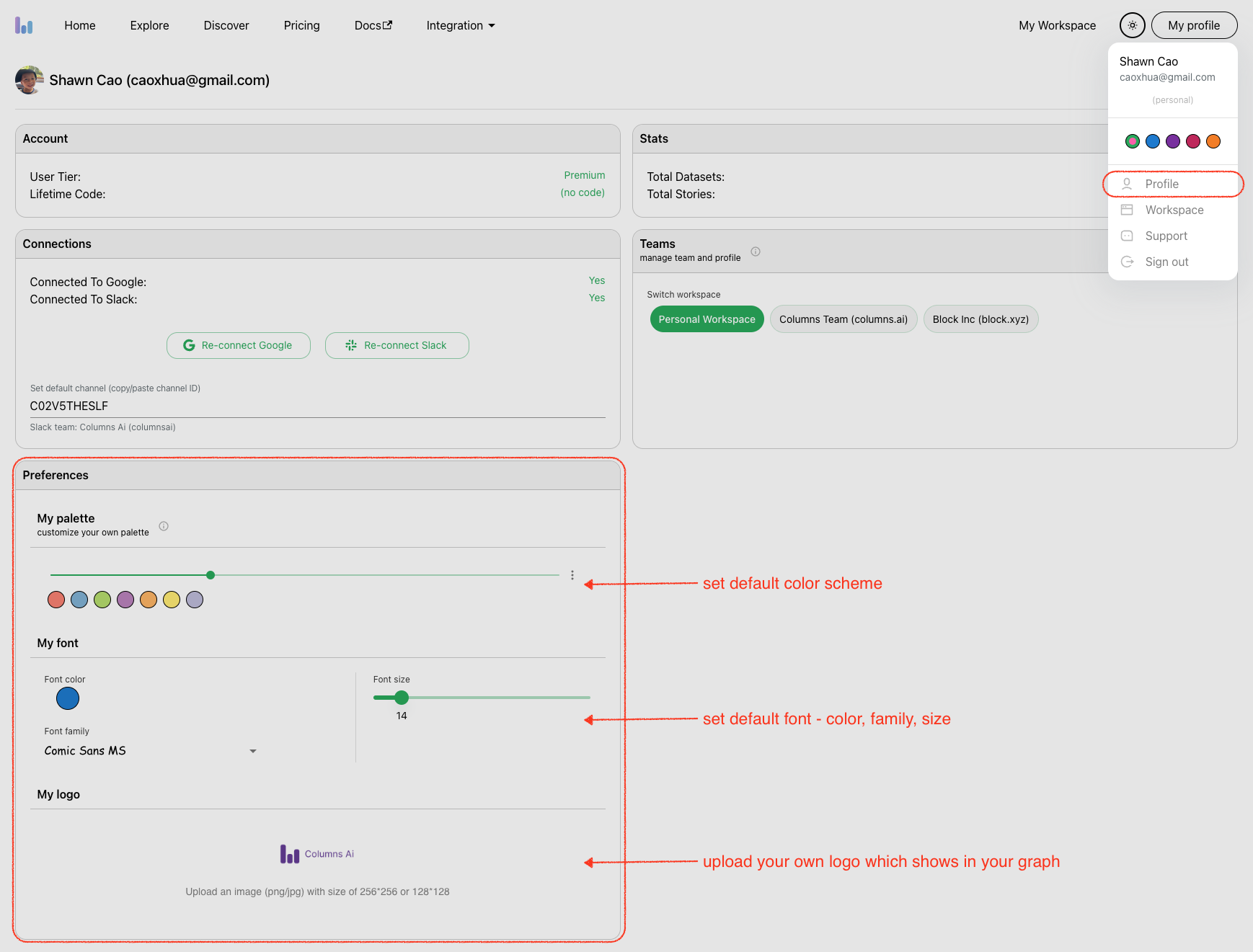Viewport: 1253px width, 952px height.
Task: Select Workspace in the user menu
Action: coord(1173,210)
